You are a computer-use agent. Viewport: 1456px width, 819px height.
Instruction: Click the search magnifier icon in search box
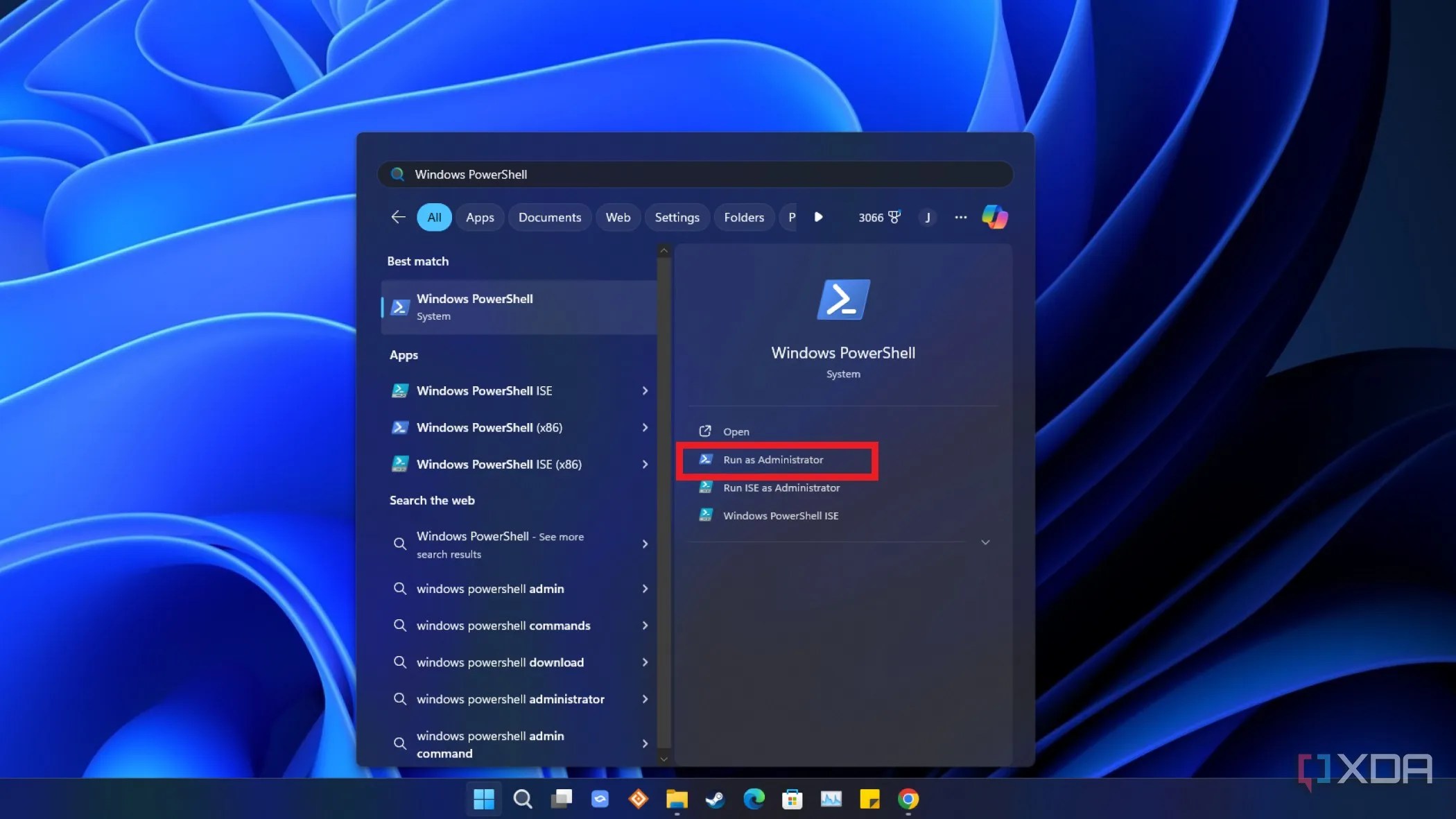pos(398,174)
